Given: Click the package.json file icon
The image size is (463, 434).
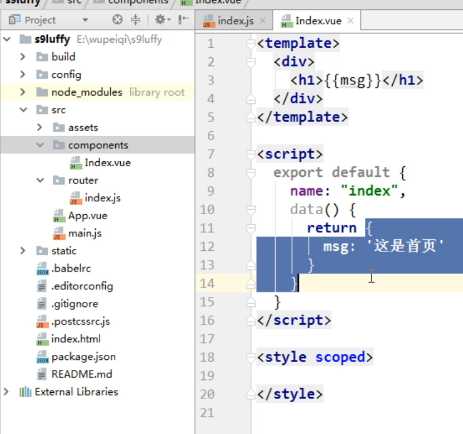Looking at the screenshot, I should 43,357.
